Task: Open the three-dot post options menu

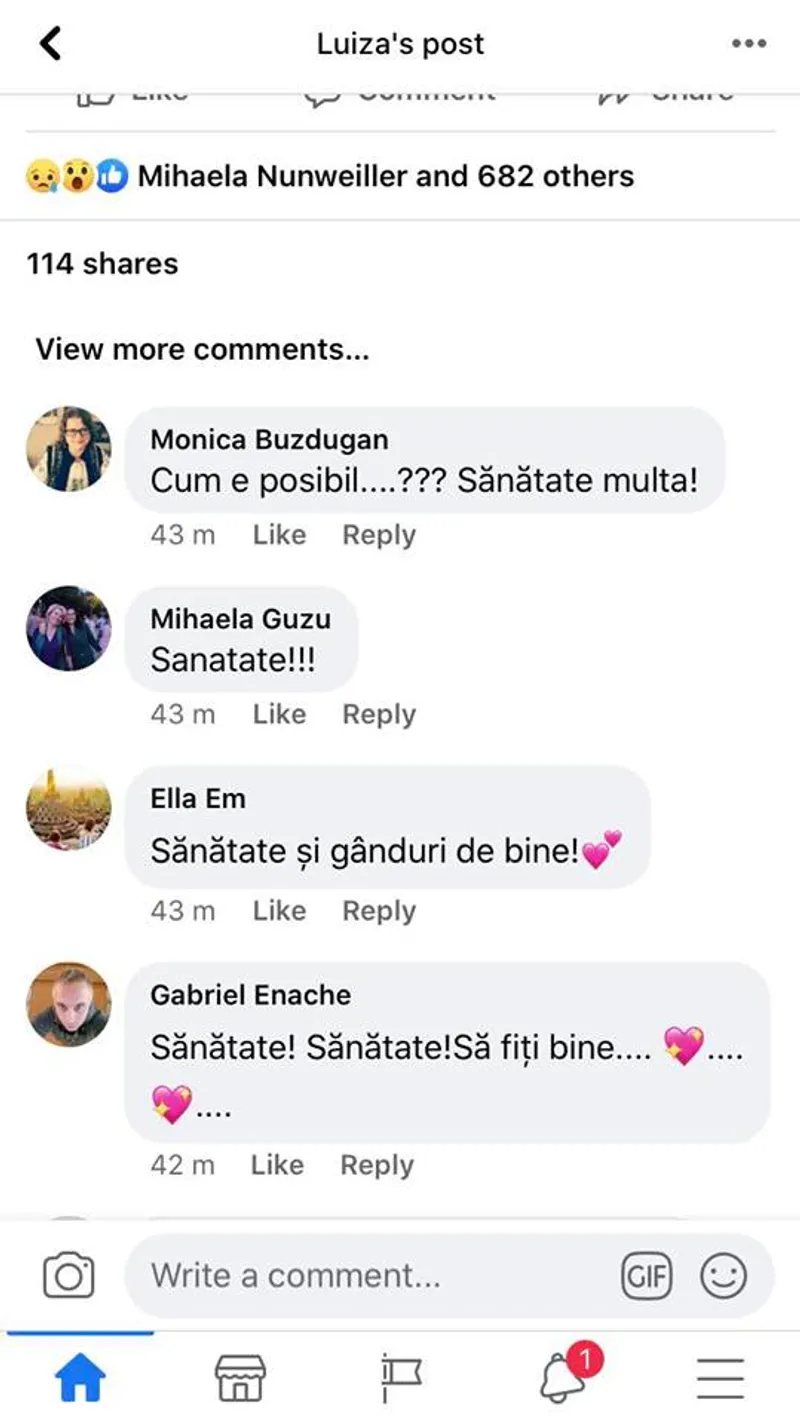Action: tap(748, 43)
